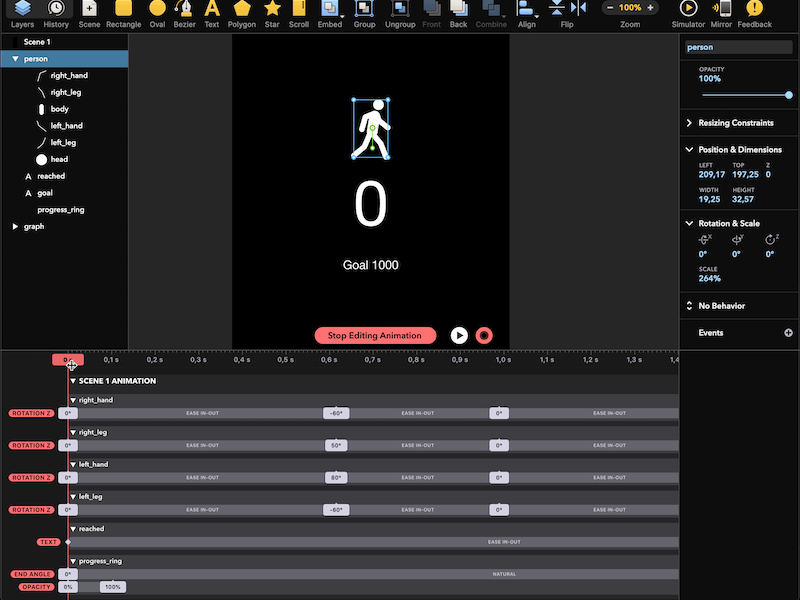Add a new event with plus button
Image resolution: width=800 pixels, height=600 pixels.
[x=788, y=333]
